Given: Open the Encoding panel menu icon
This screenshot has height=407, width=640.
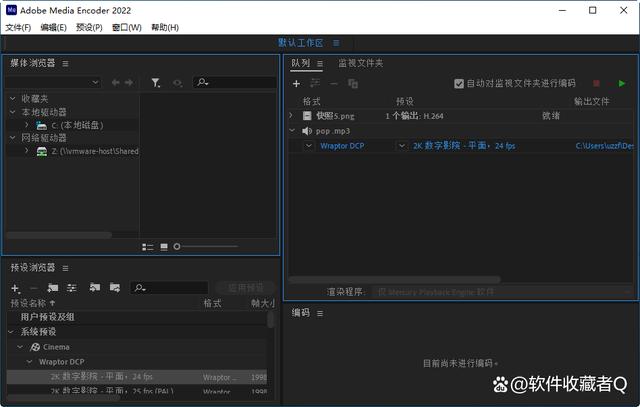Looking at the screenshot, I should [x=320, y=314].
